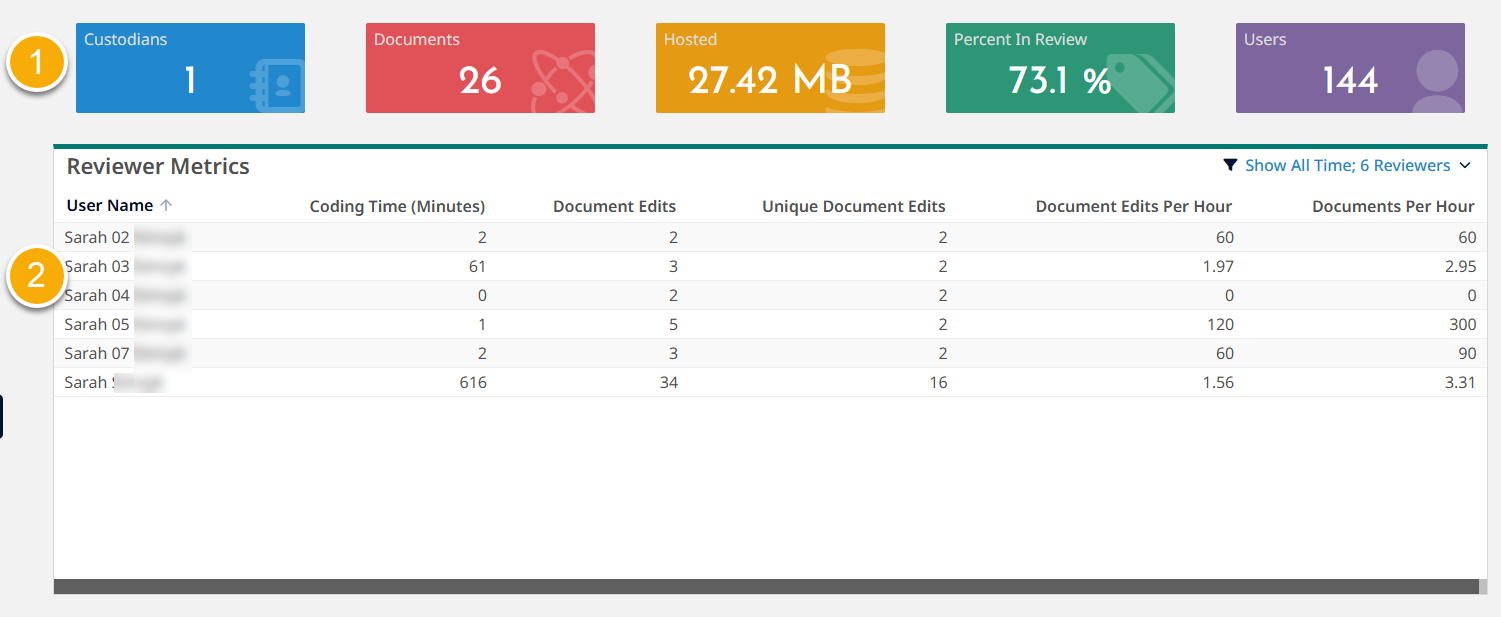Image resolution: width=1501 pixels, height=617 pixels.
Task: Click the horizontal scrollbar under the table
Action: pyautogui.click(x=765, y=586)
